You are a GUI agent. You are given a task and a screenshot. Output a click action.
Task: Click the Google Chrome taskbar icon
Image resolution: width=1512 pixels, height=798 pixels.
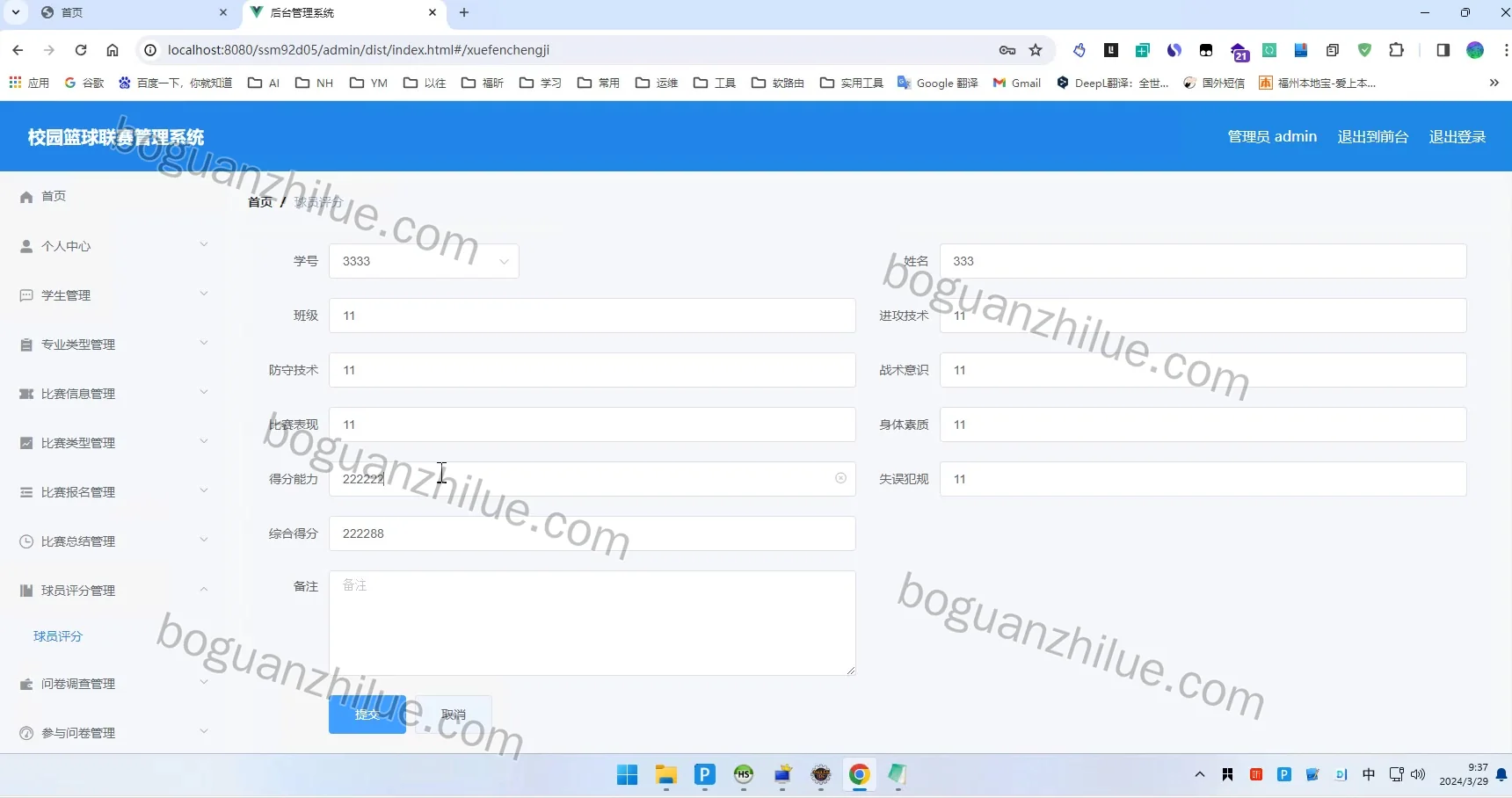[859, 774]
